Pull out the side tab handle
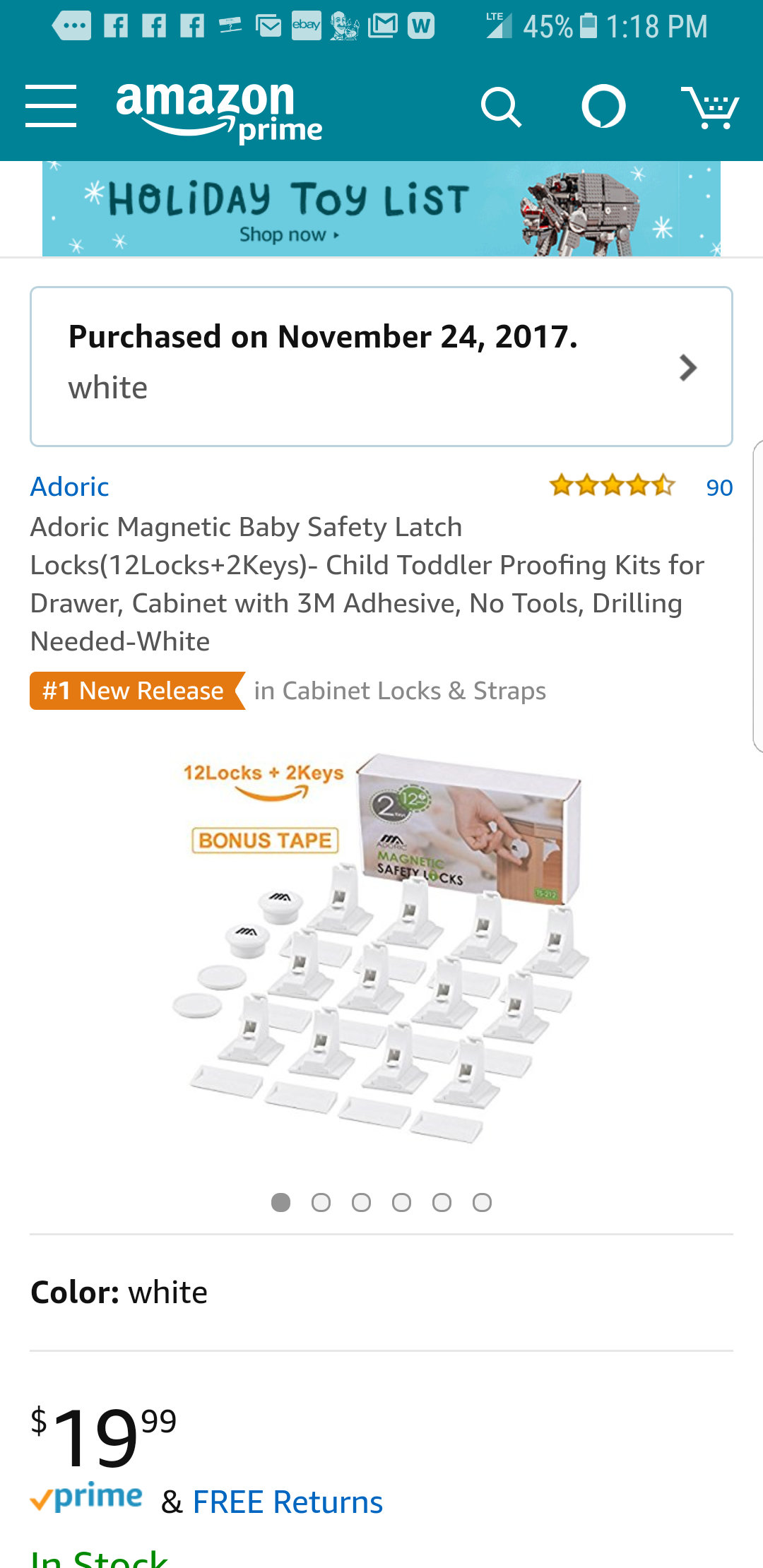The width and height of the screenshot is (763, 1568). pos(757,596)
